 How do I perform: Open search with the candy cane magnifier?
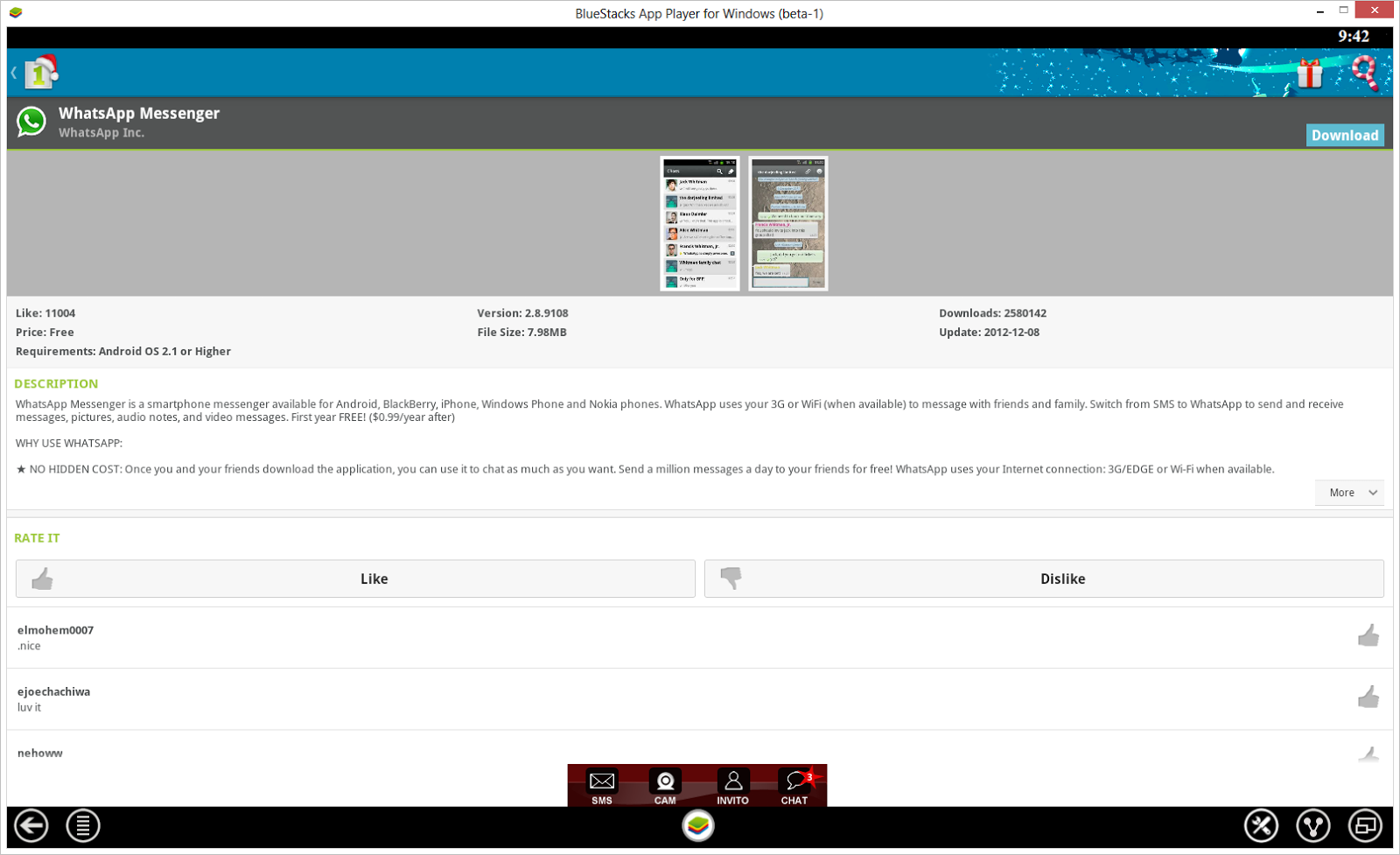[x=1365, y=73]
